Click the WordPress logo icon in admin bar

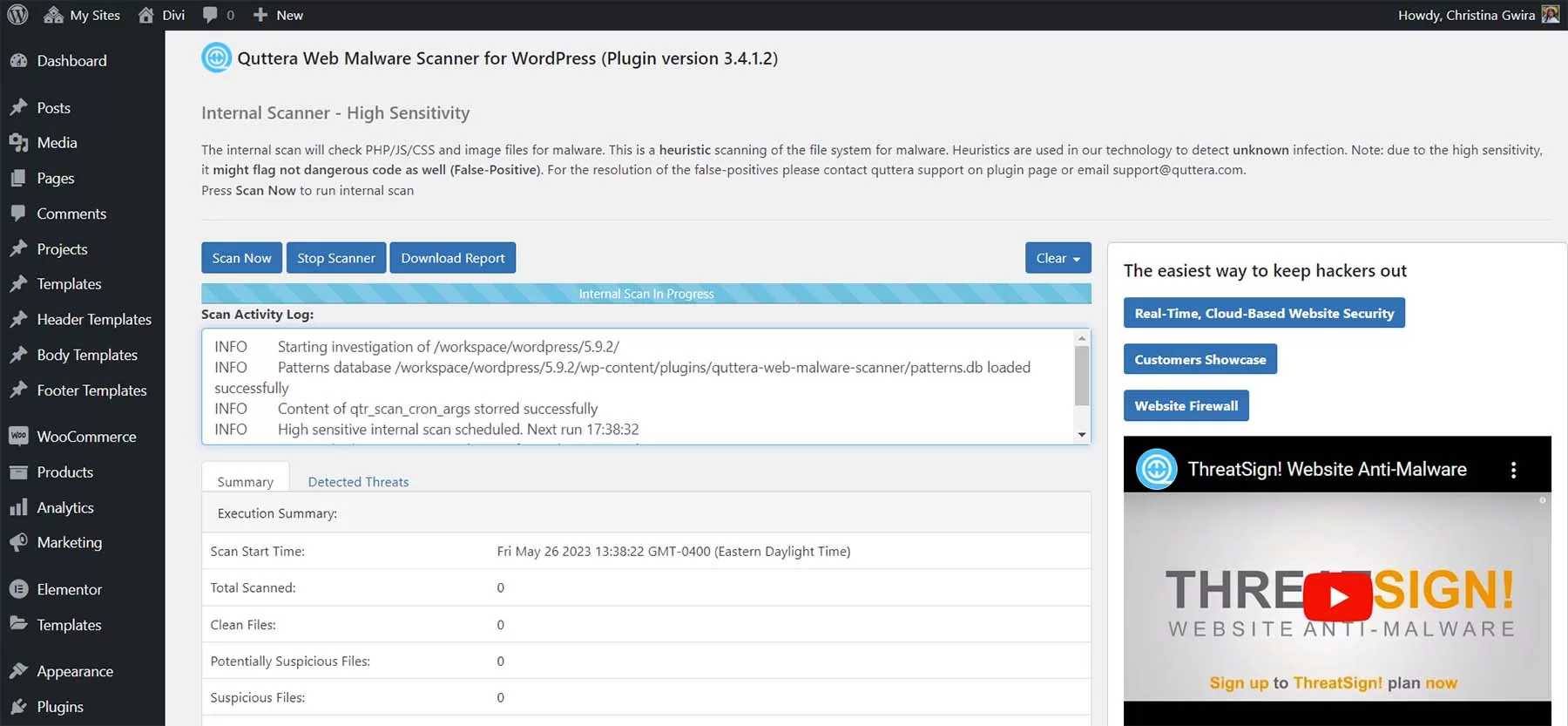pos(17,15)
